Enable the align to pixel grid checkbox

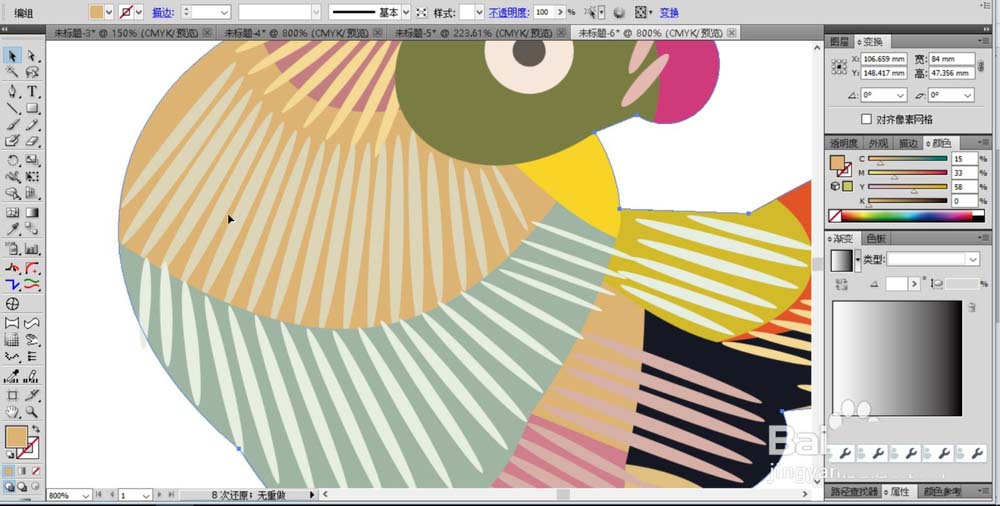(866, 119)
